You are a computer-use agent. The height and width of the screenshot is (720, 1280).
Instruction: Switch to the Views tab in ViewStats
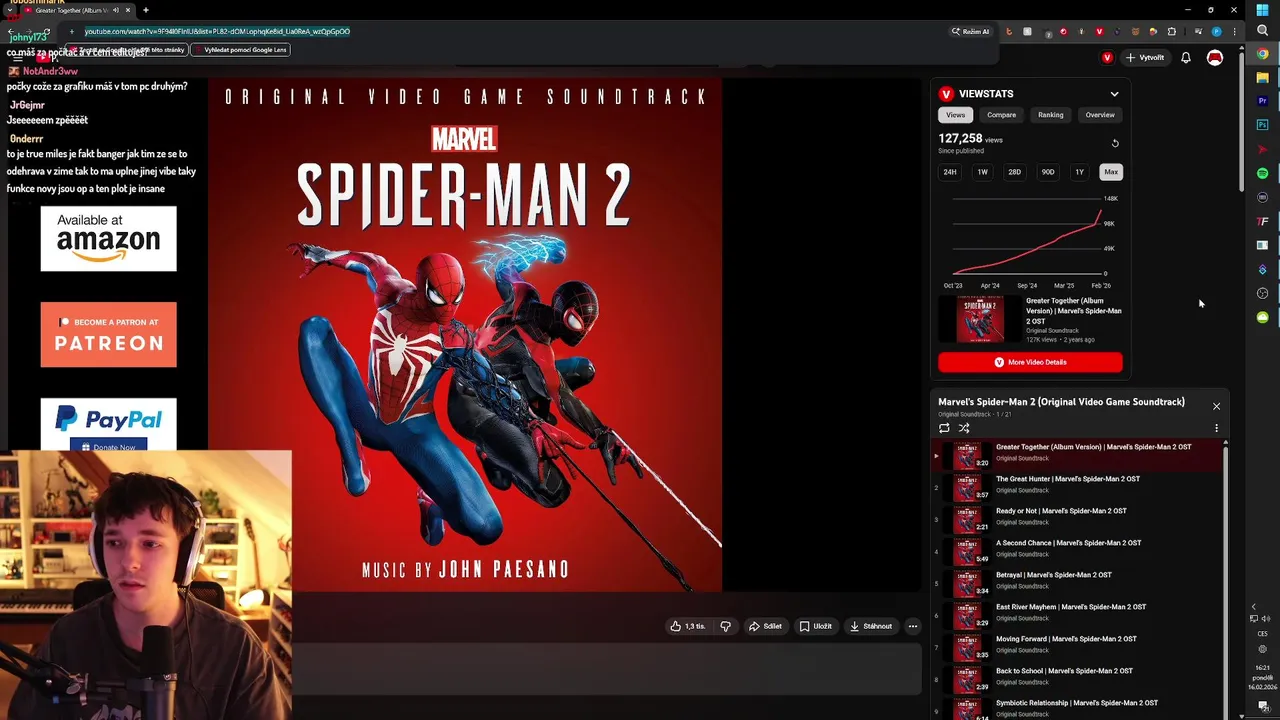956,115
